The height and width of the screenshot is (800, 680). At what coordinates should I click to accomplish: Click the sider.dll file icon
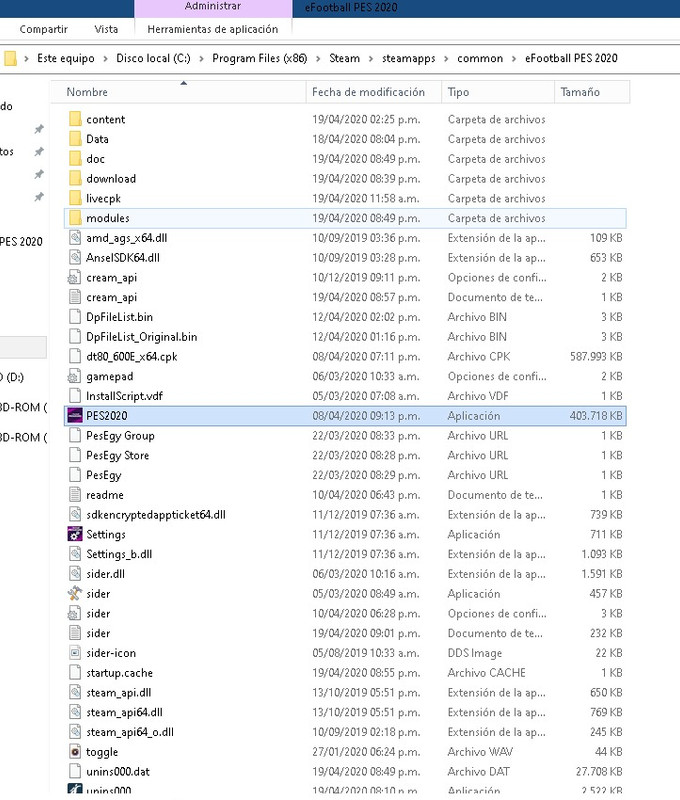pyautogui.click(x=75, y=573)
